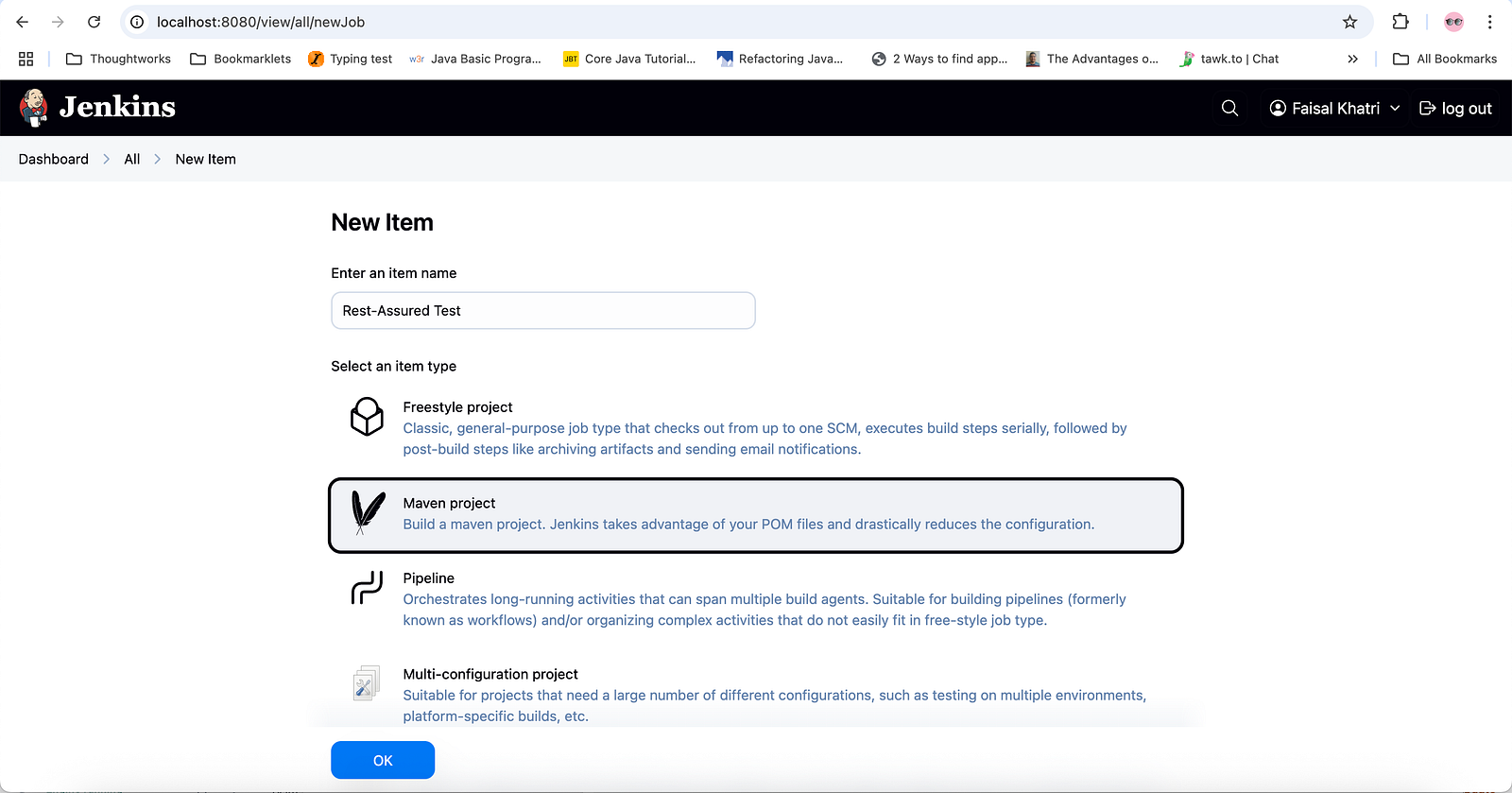
Task: Open the Java Basic Progra... bookmark
Action: point(475,59)
